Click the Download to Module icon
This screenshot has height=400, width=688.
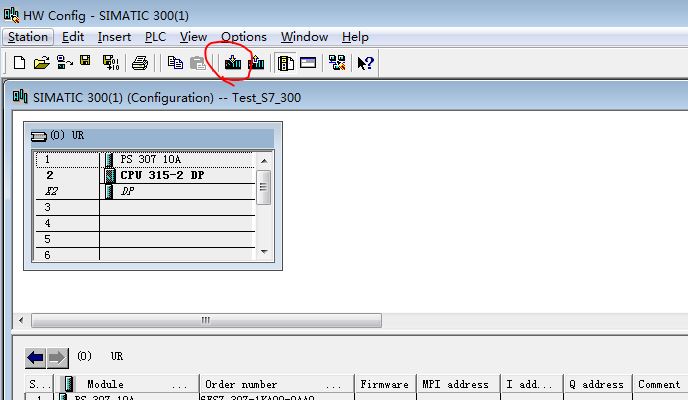pos(233,63)
